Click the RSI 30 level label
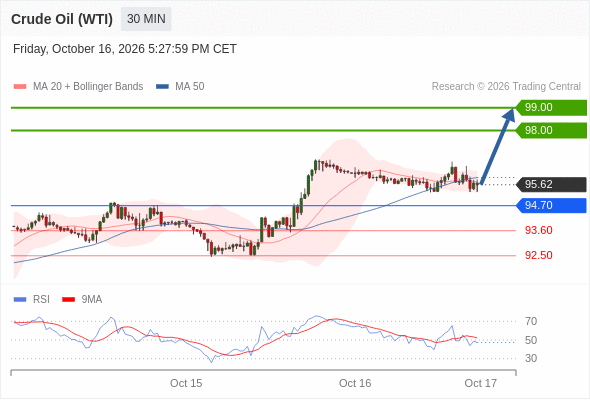Screen dimensions: 590x400 [531, 358]
